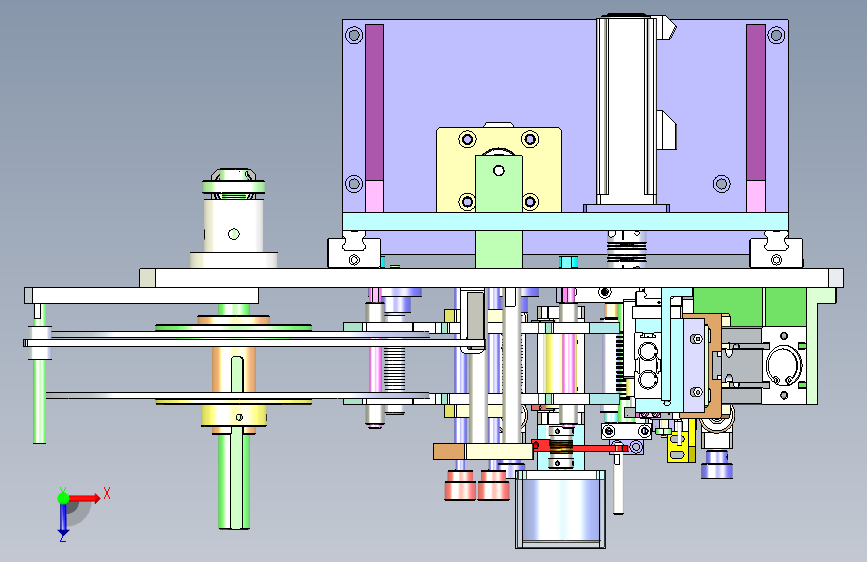Select the left red cylindrical foot
This screenshot has width=867, height=562.
pyautogui.click(x=460, y=485)
